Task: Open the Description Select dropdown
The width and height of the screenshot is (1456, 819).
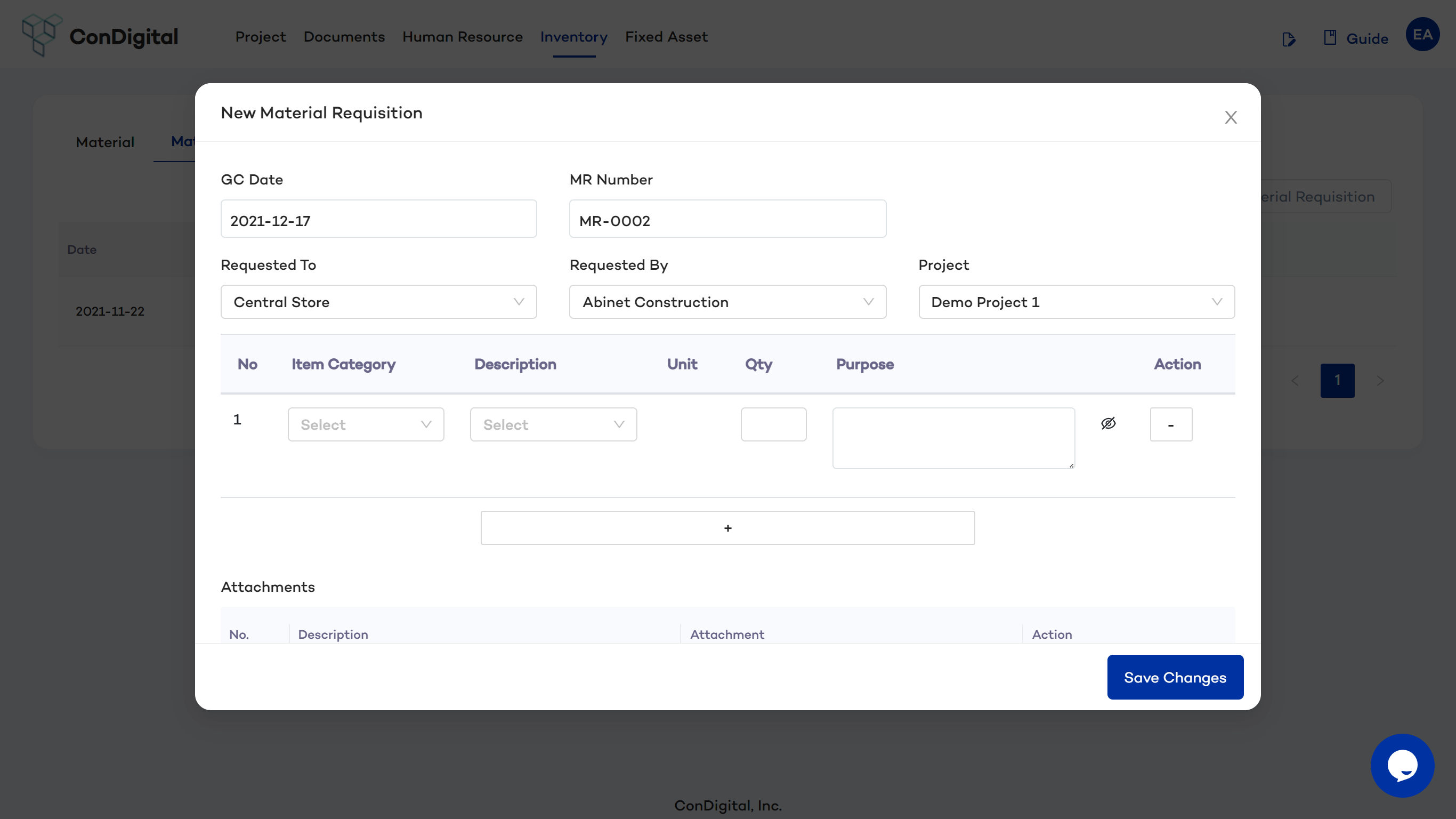Action: pos(553,425)
